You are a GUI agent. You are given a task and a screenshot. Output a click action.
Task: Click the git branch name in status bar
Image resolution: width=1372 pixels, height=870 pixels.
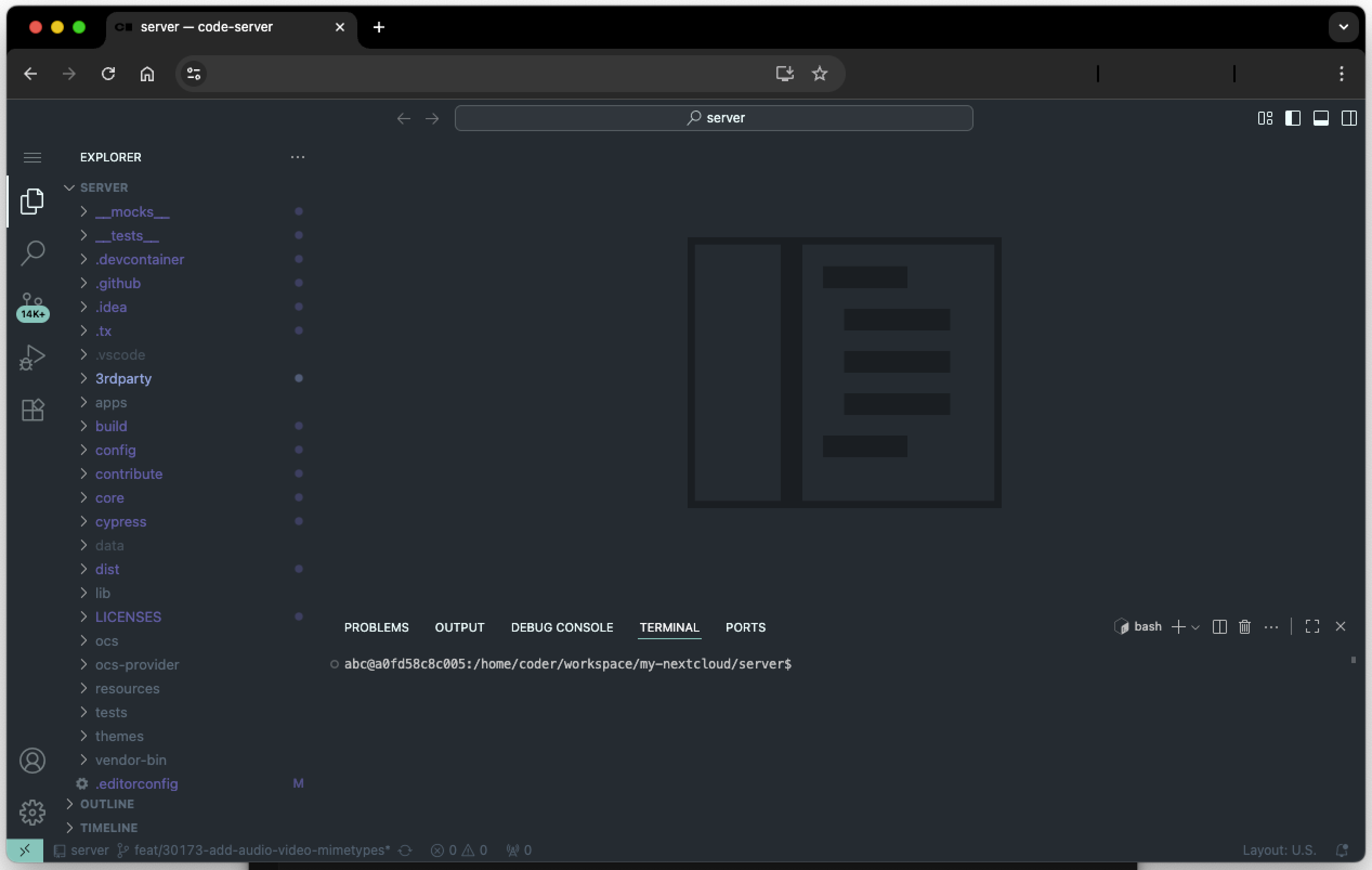click(x=261, y=850)
